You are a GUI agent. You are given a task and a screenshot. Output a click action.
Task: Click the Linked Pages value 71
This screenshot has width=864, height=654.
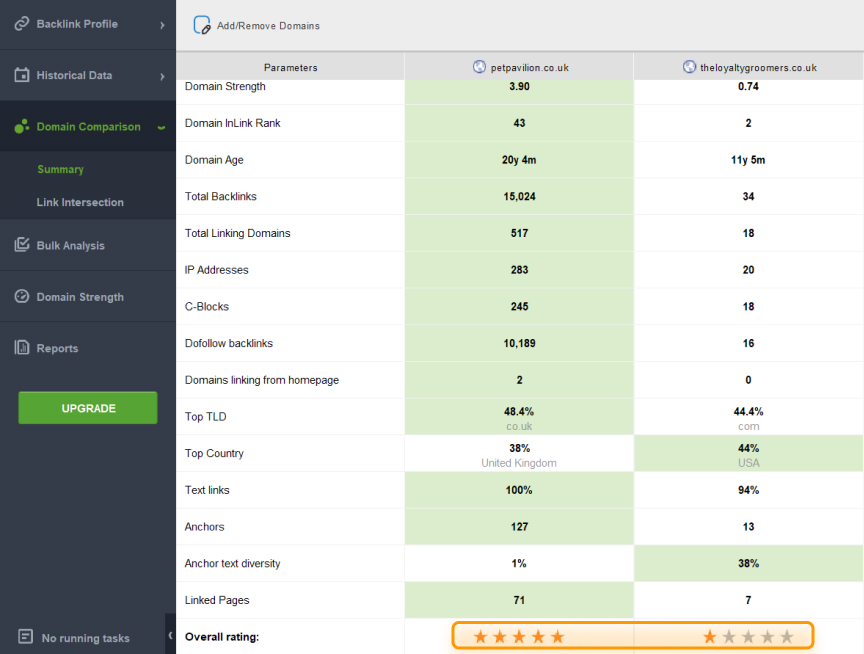[519, 600]
